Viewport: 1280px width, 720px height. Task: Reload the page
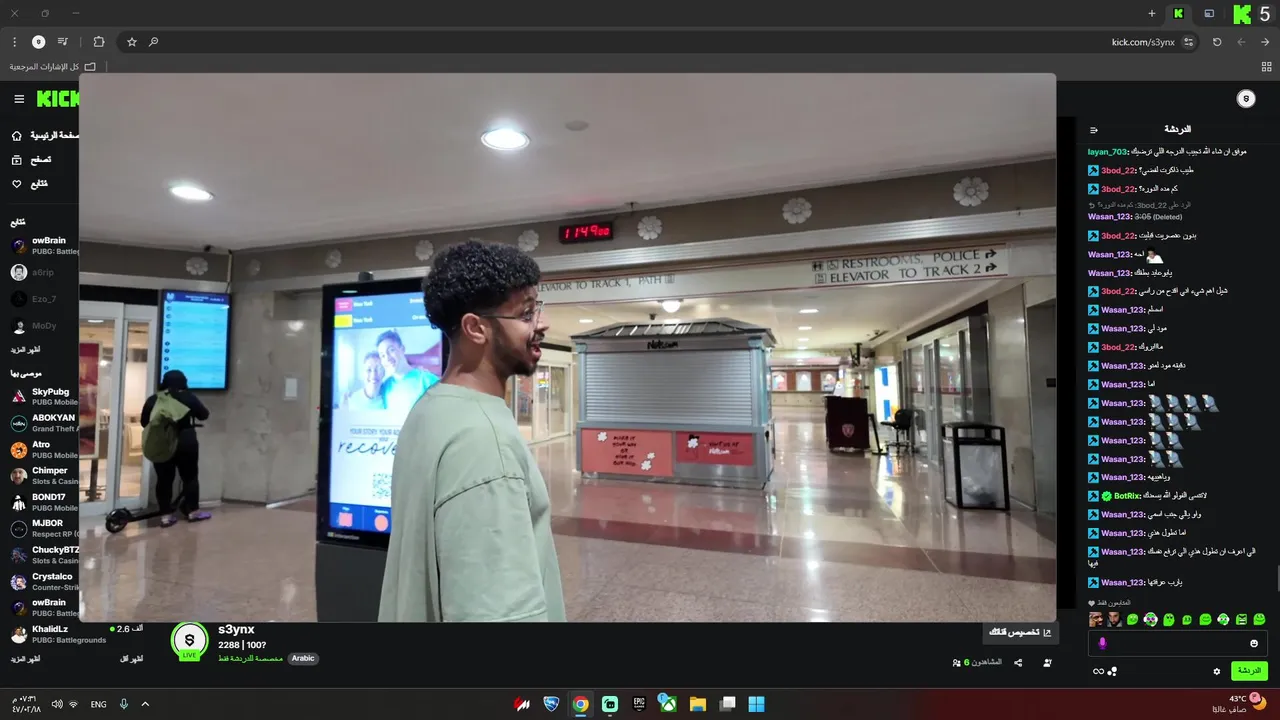(1217, 42)
